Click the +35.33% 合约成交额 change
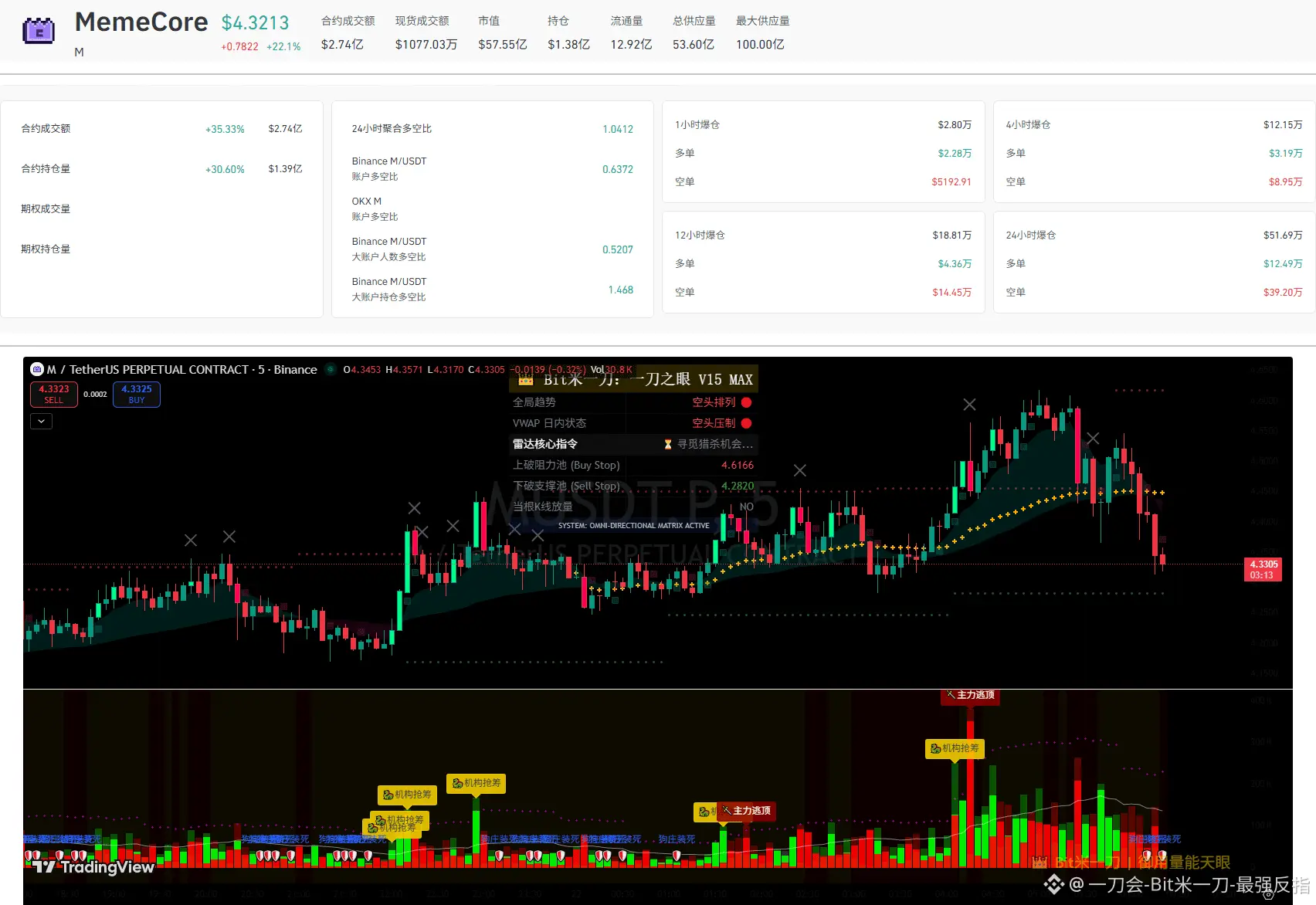Screen dimensions: 1316x905 (x=225, y=129)
